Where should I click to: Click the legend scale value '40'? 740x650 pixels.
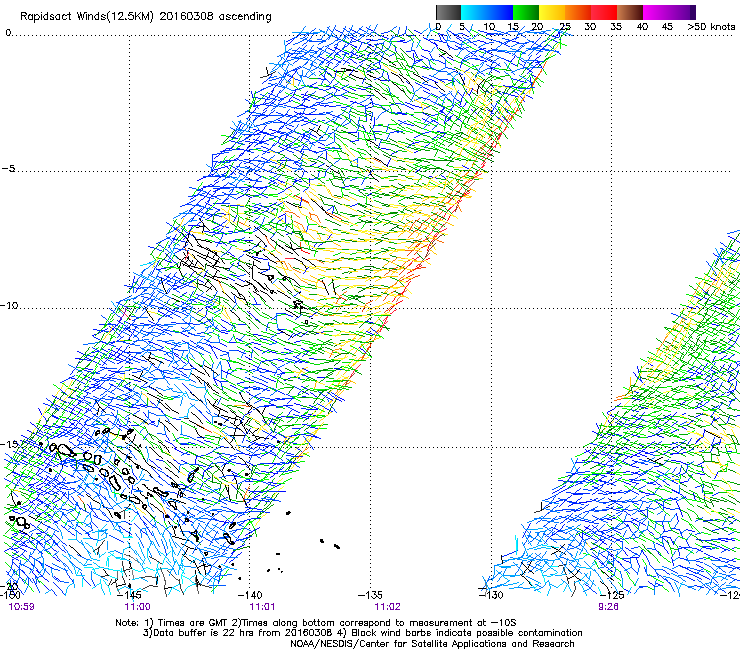(642, 27)
